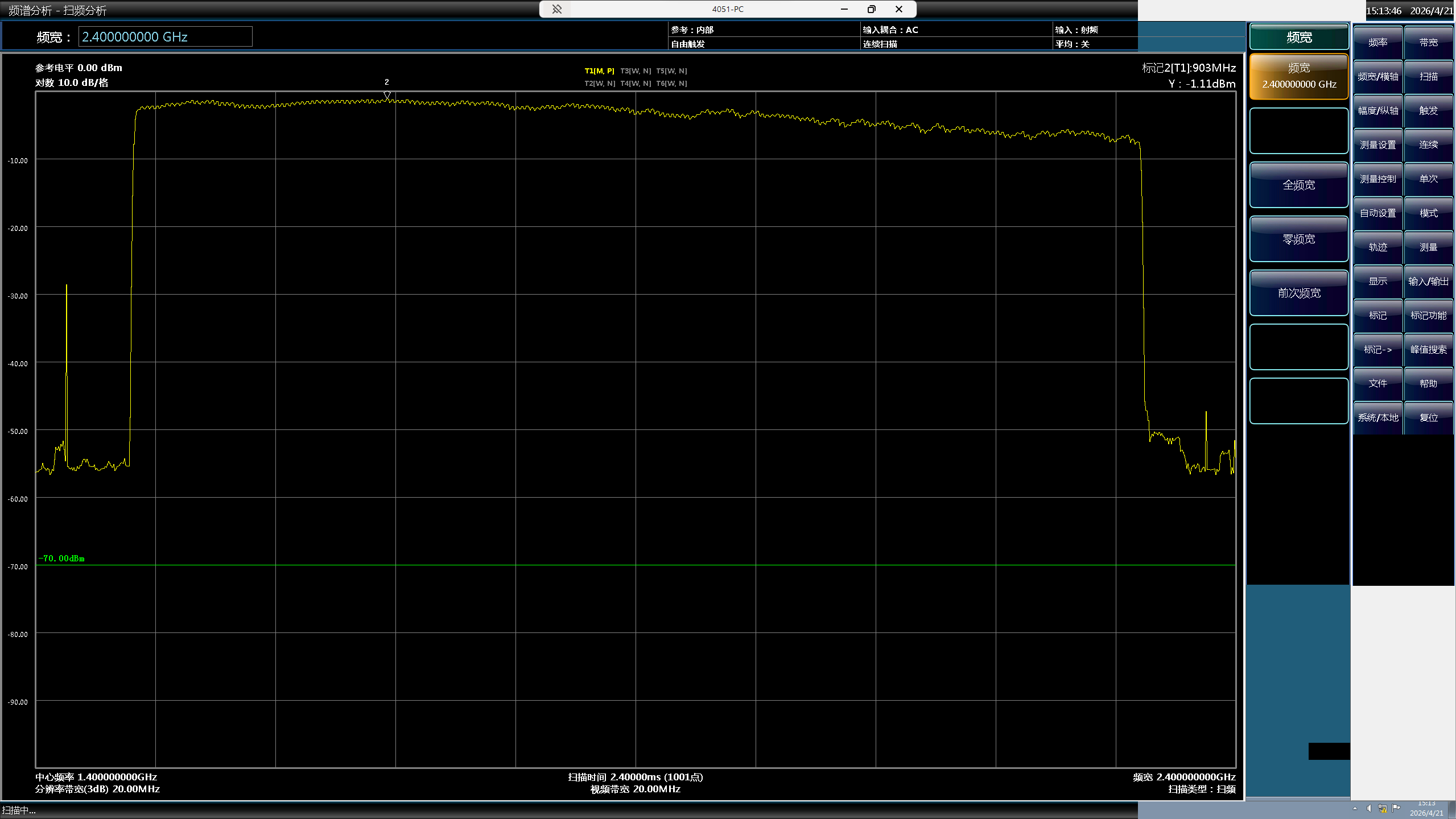Click marker 2 triangle on the trace
Viewport: 1456px width, 819px height.
click(x=387, y=95)
